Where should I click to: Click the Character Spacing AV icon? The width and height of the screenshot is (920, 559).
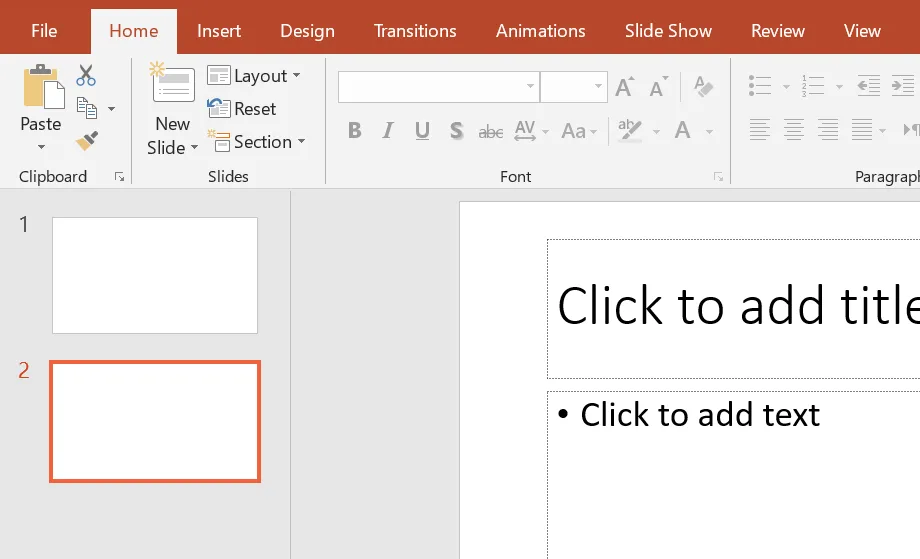pos(525,130)
